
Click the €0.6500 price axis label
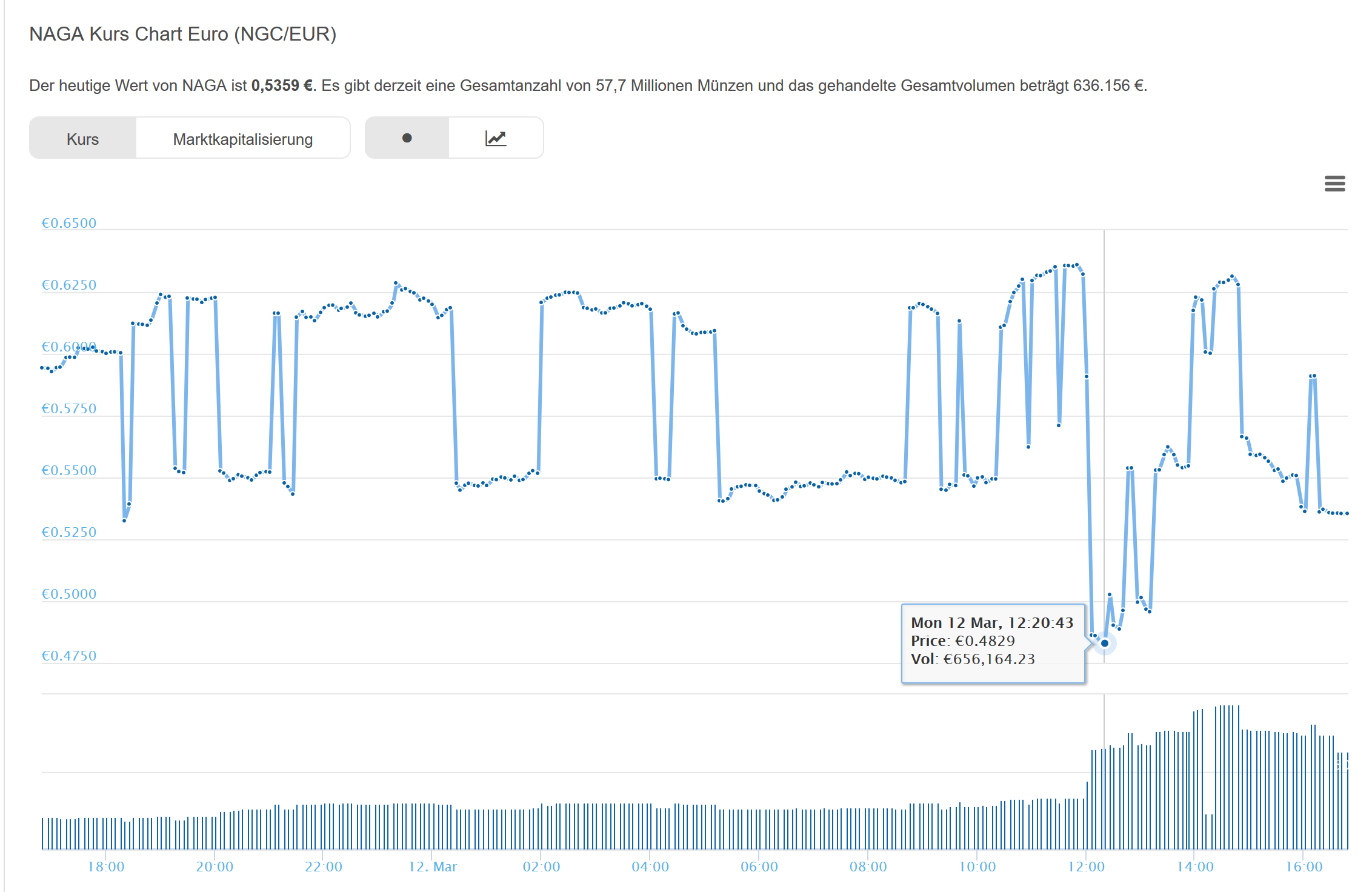(x=68, y=223)
